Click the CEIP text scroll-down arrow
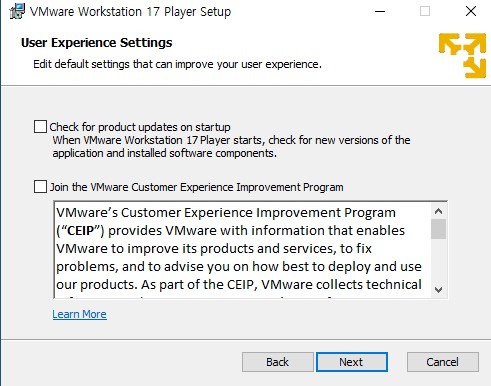The width and height of the screenshot is (491, 386). (x=438, y=289)
